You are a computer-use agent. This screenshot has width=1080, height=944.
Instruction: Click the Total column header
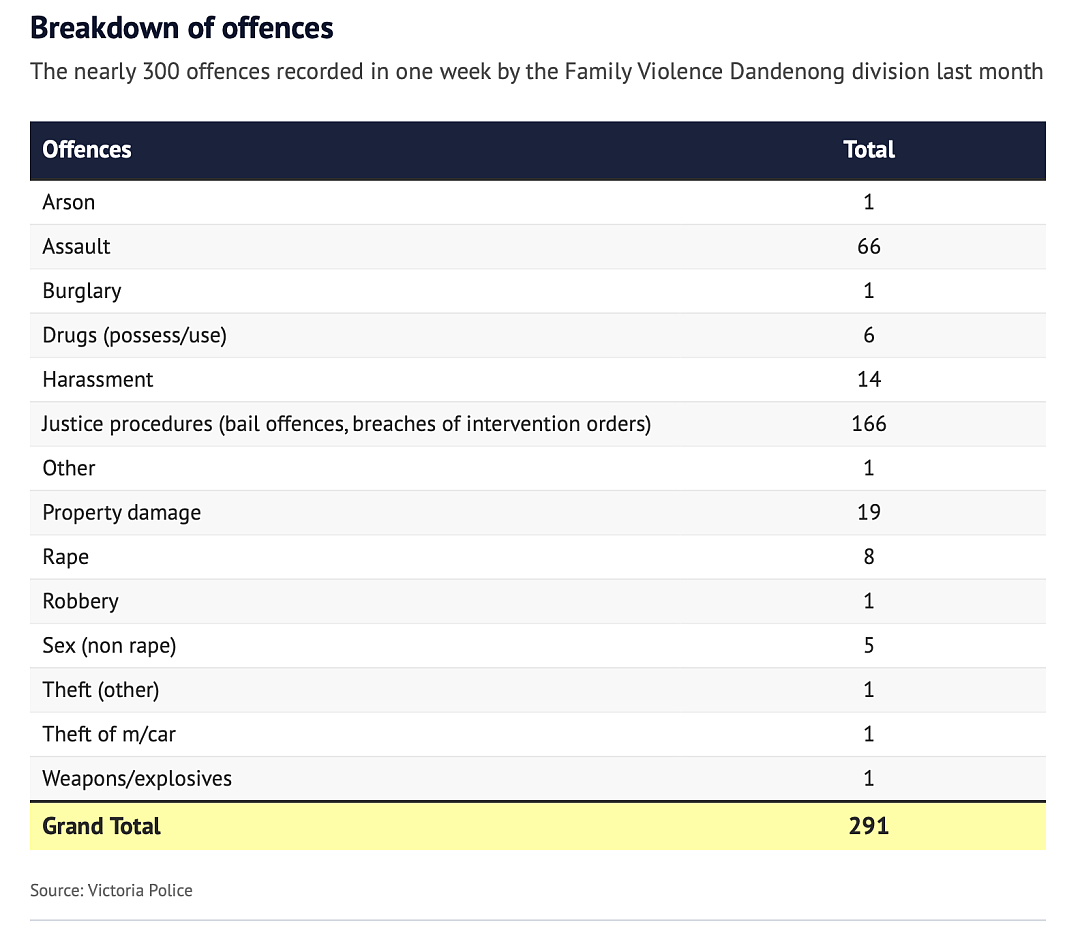[869, 149]
